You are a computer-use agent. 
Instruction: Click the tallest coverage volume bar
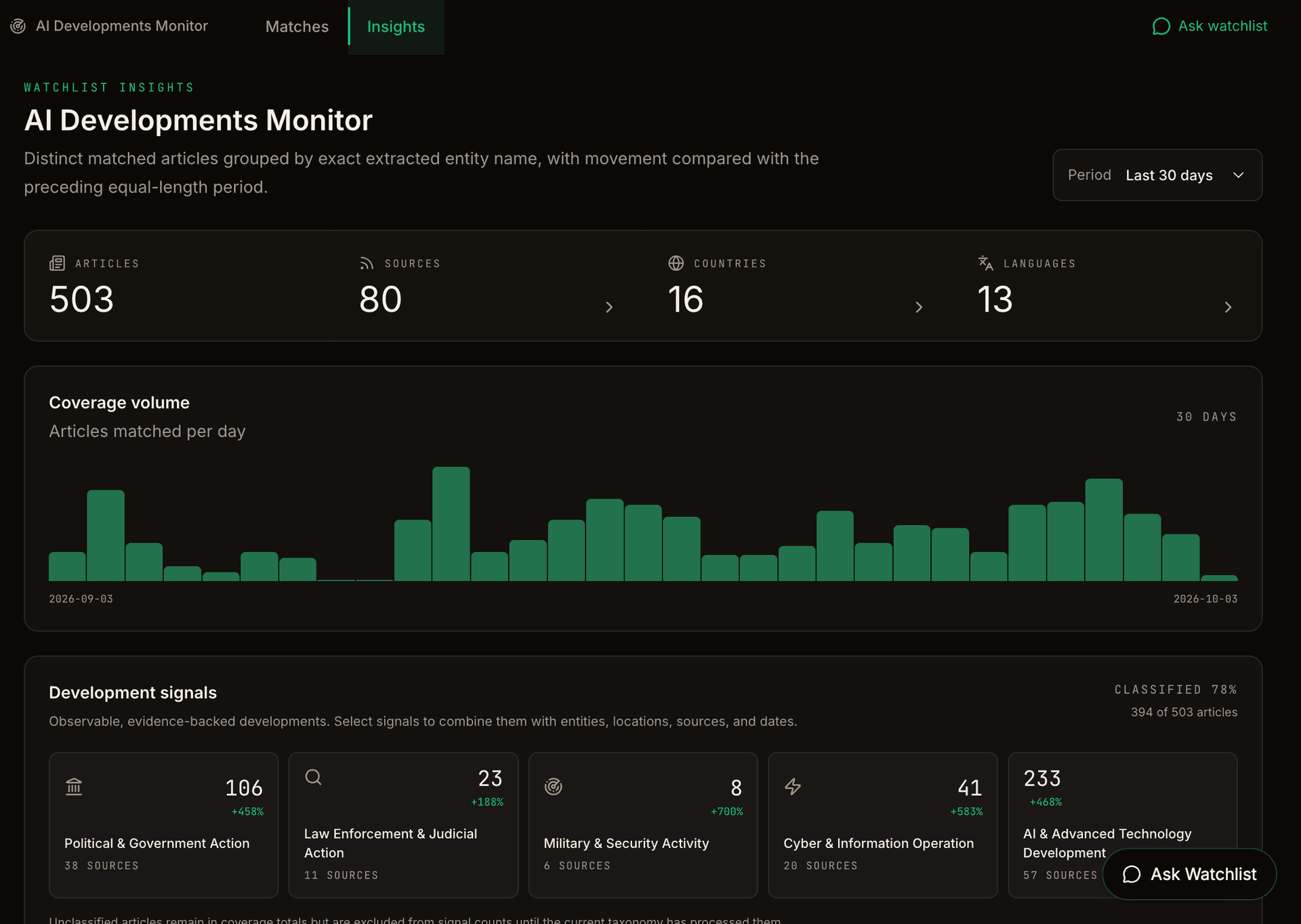451,524
